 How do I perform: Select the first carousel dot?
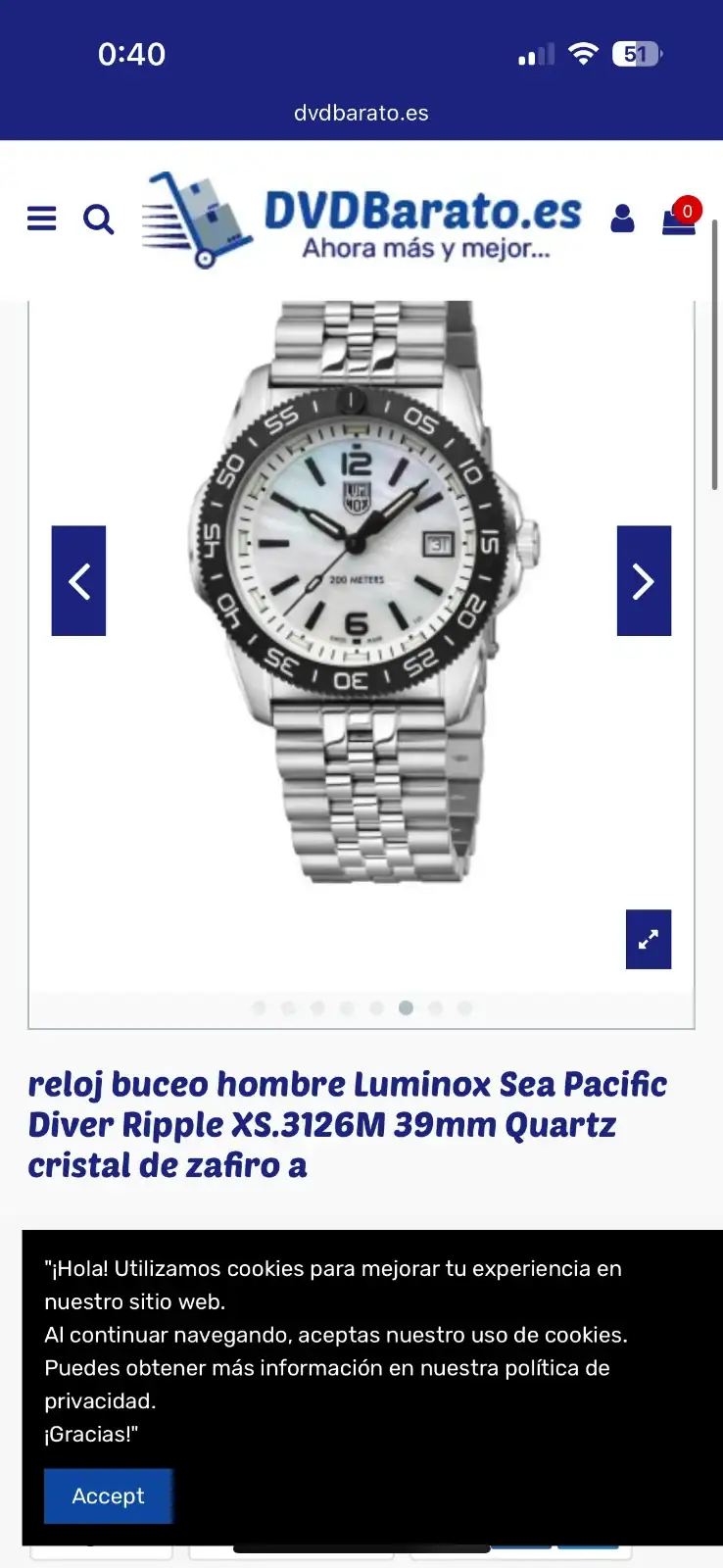[259, 1007]
